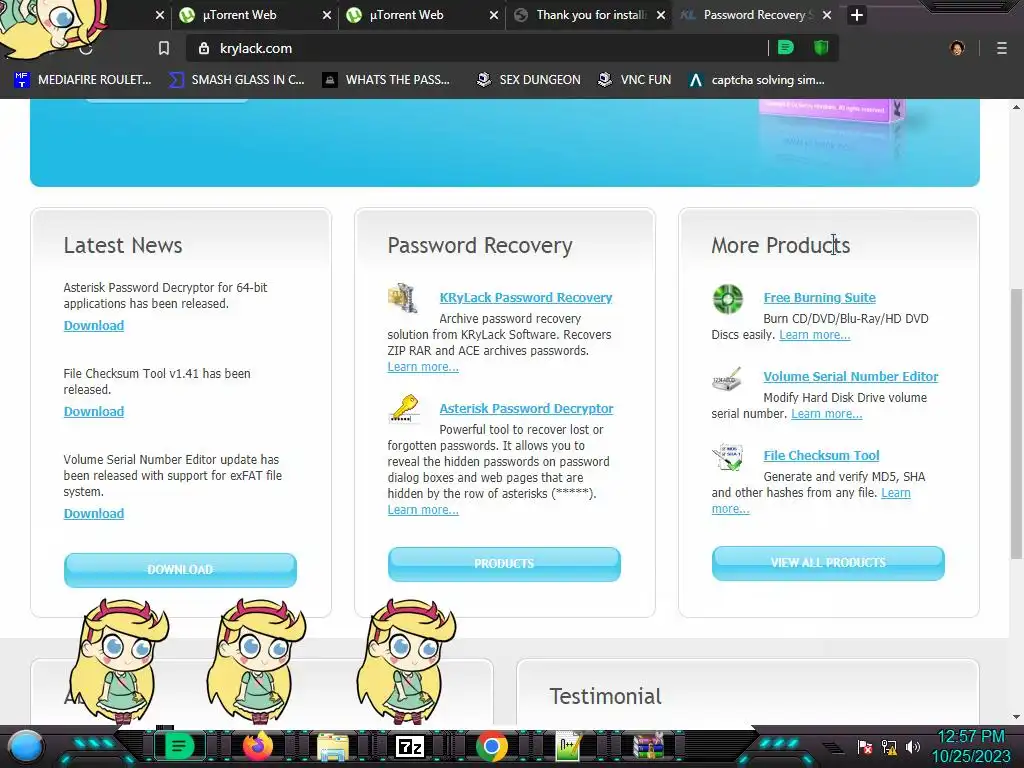Open Notepad++ from the taskbar
The width and height of the screenshot is (1024, 768).
click(x=569, y=746)
